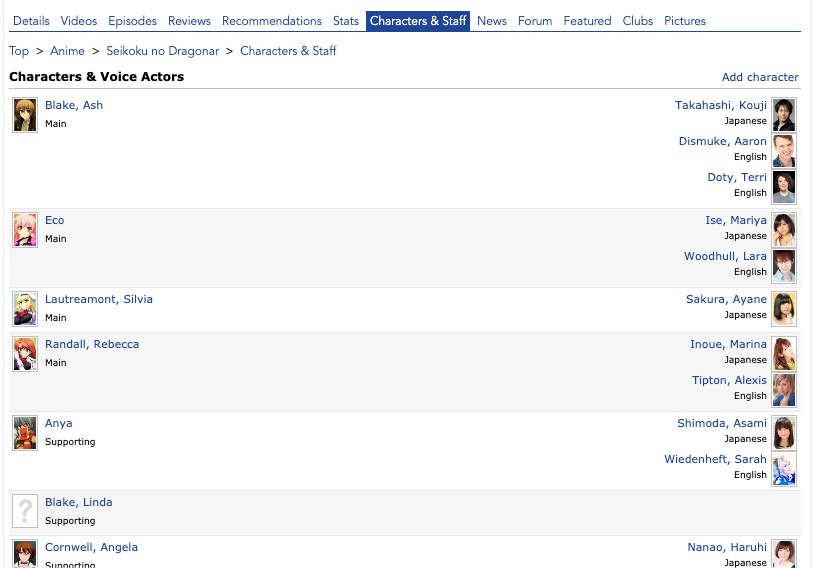Screen dimensions: 818x568
Task: Open Sakura, Ayane's profile link
Action: (x=726, y=299)
